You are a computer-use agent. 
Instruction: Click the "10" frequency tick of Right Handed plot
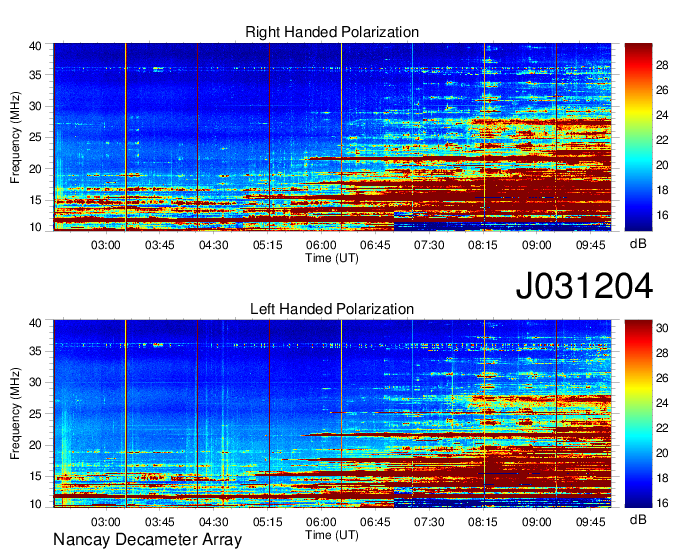pos(36,227)
